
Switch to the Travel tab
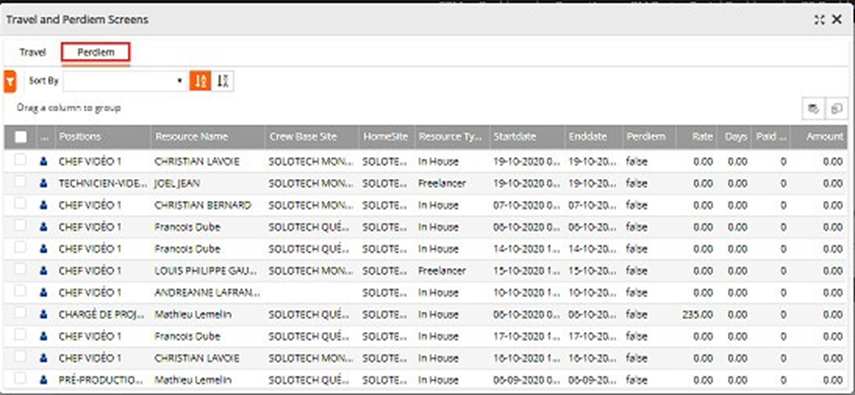[x=33, y=52]
